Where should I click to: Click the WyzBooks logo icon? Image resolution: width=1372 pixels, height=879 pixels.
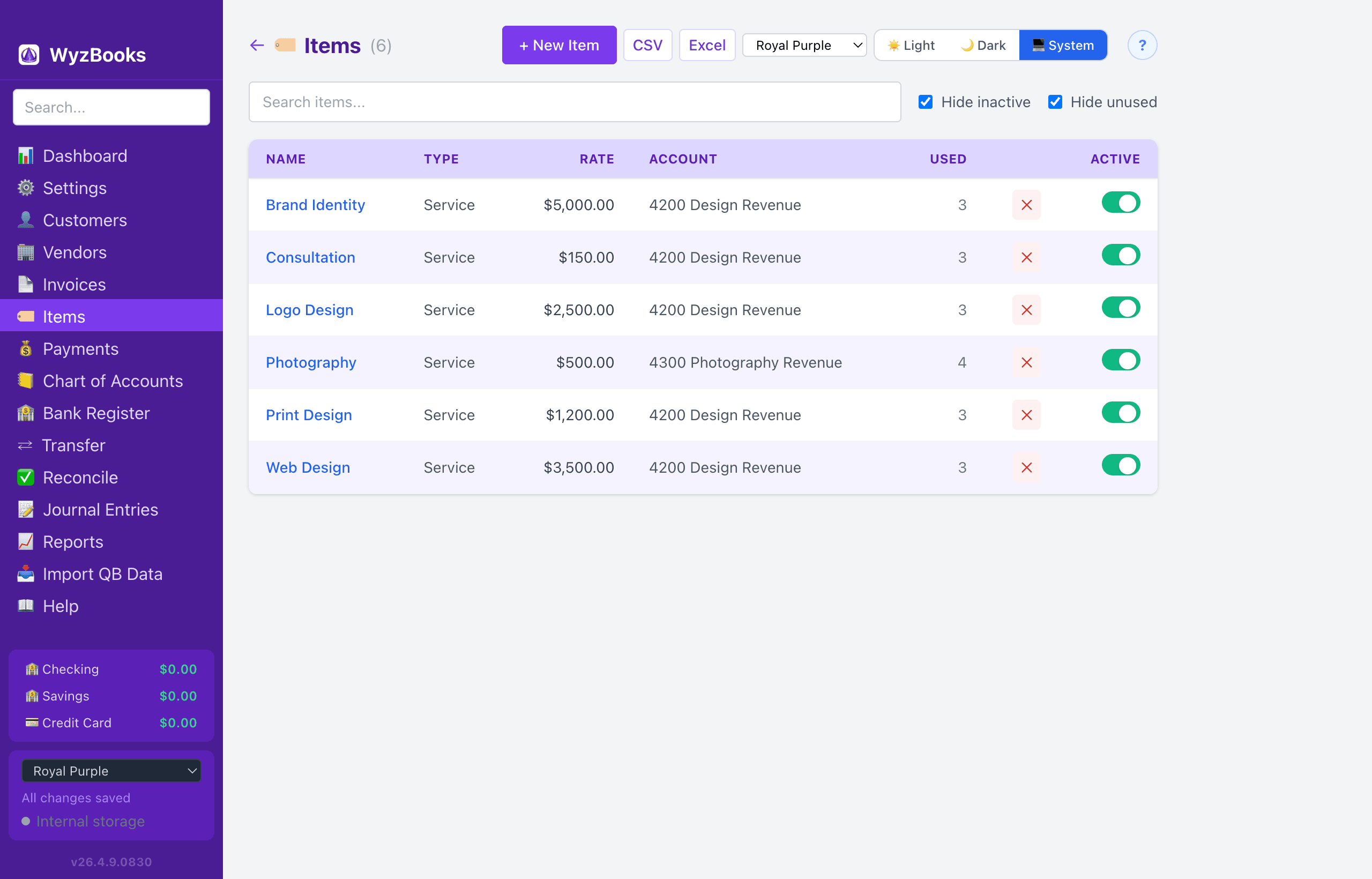coord(29,55)
